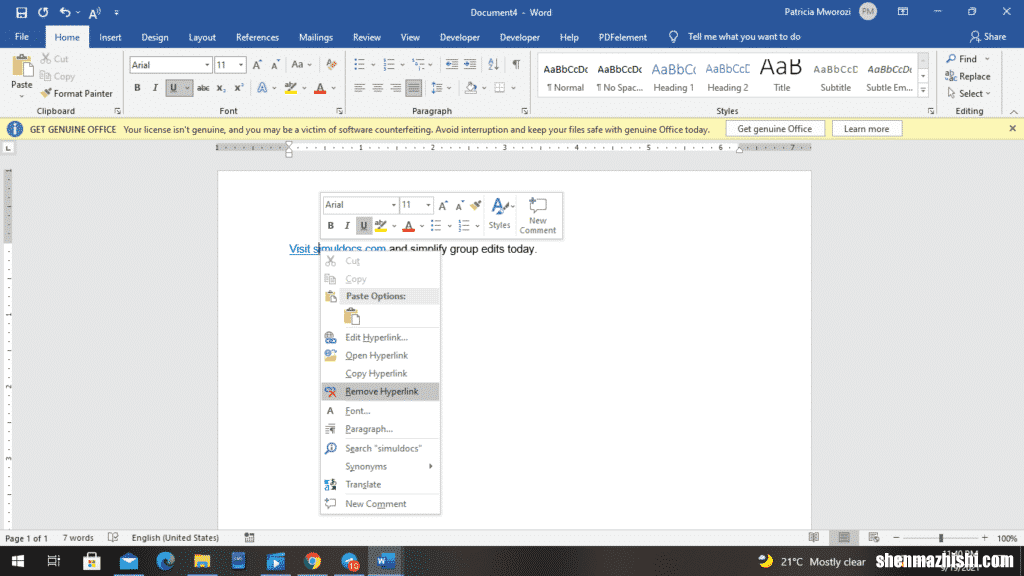Screen dimensions: 1024x576
Task: Click the zoom slider handle
Action: pyautogui.click(x=941, y=538)
